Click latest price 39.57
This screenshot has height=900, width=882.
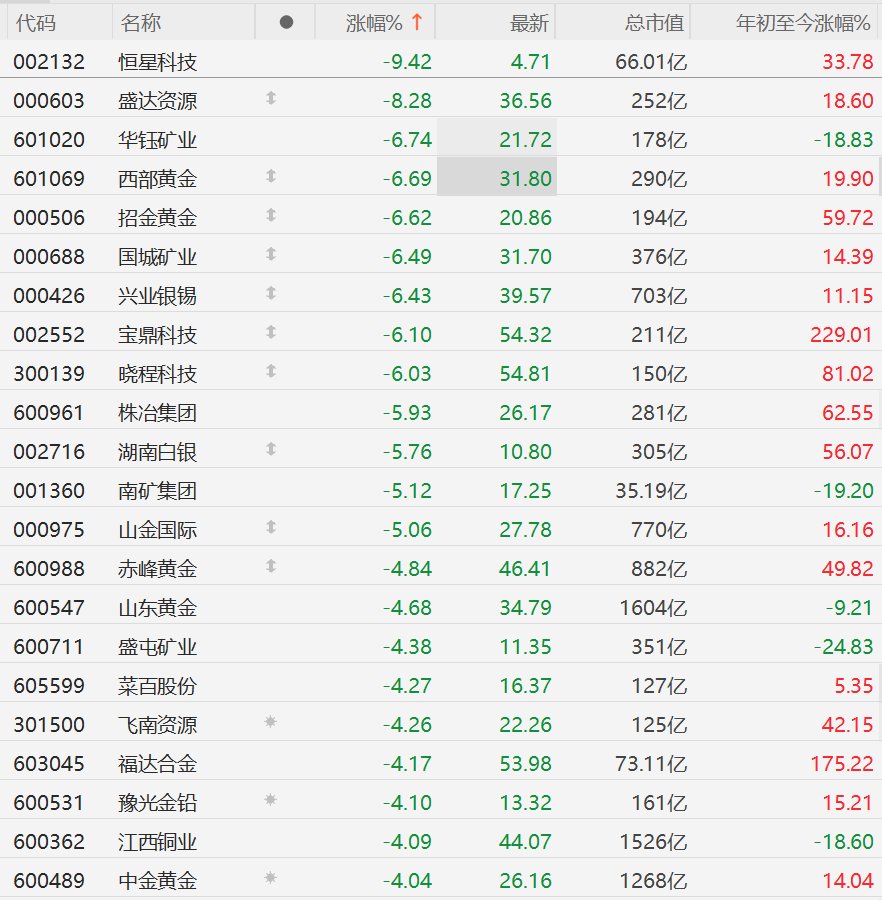pos(525,296)
